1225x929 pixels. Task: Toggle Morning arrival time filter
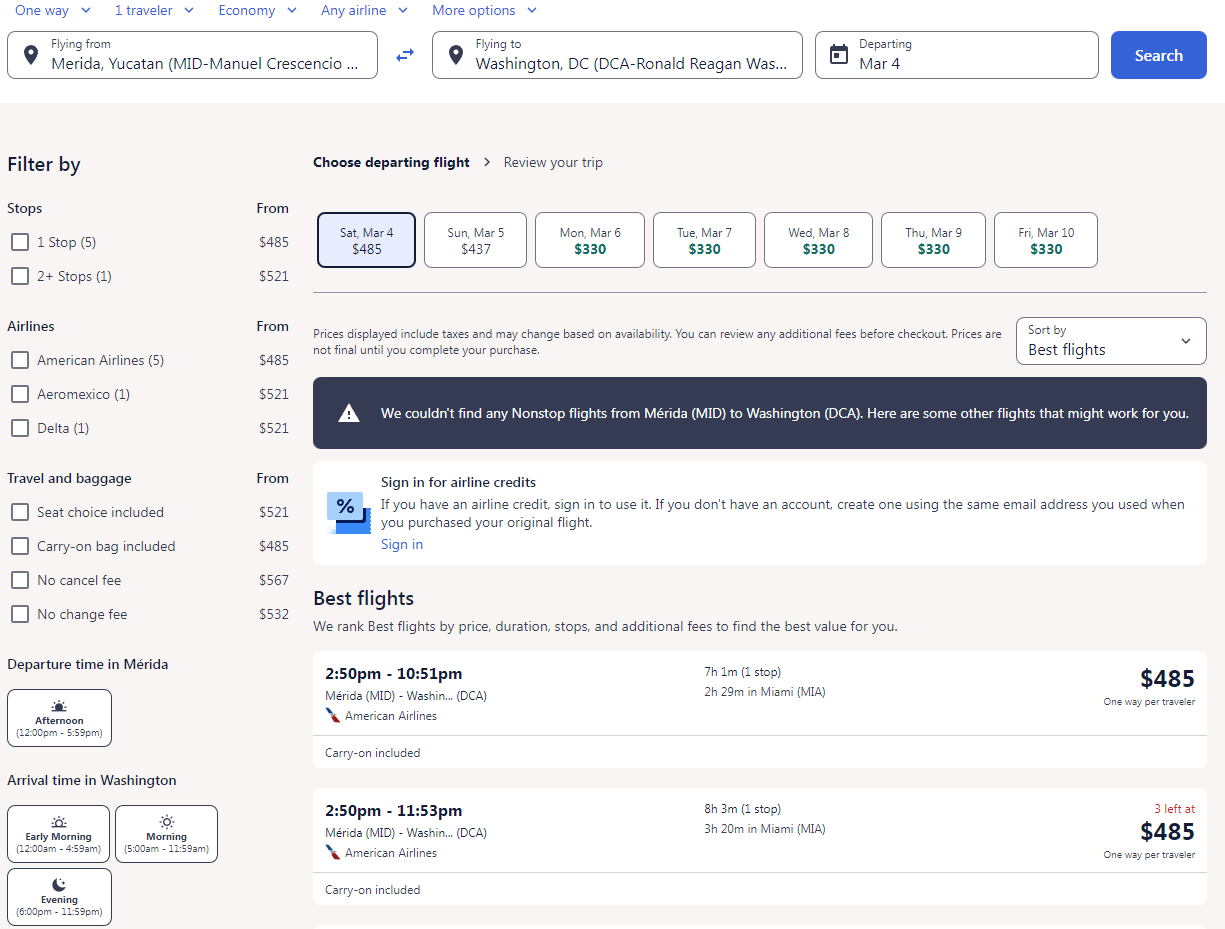(166, 834)
